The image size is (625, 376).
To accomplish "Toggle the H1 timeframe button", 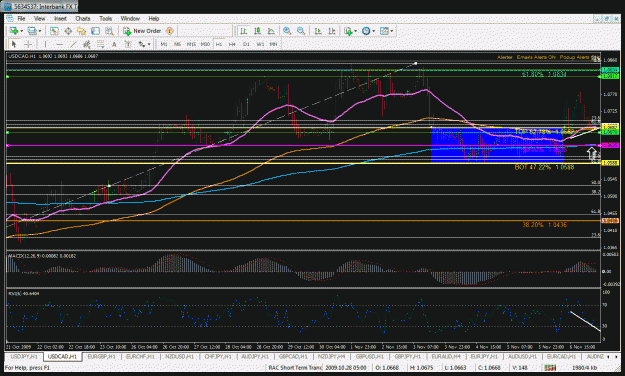I will point(219,44).
